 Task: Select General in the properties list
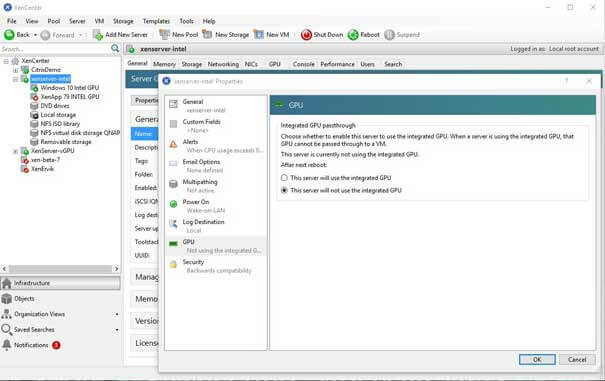(216, 106)
